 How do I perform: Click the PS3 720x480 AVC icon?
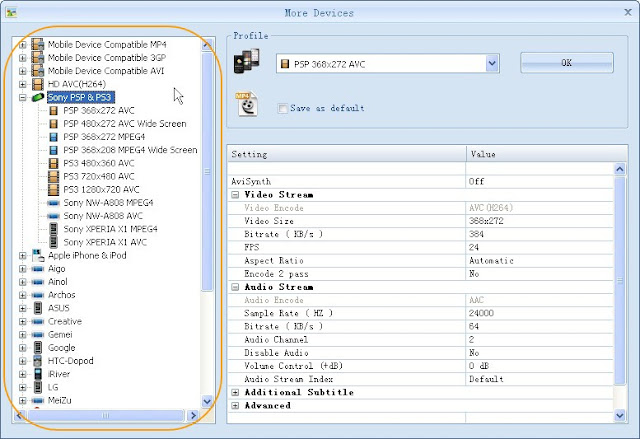tap(53, 176)
